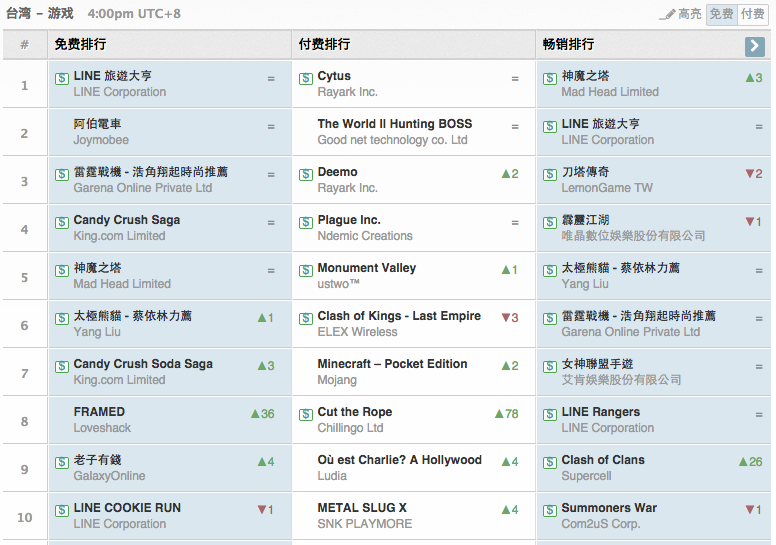Click the next arrow in 畅销排行 header

(x=754, y=46)
